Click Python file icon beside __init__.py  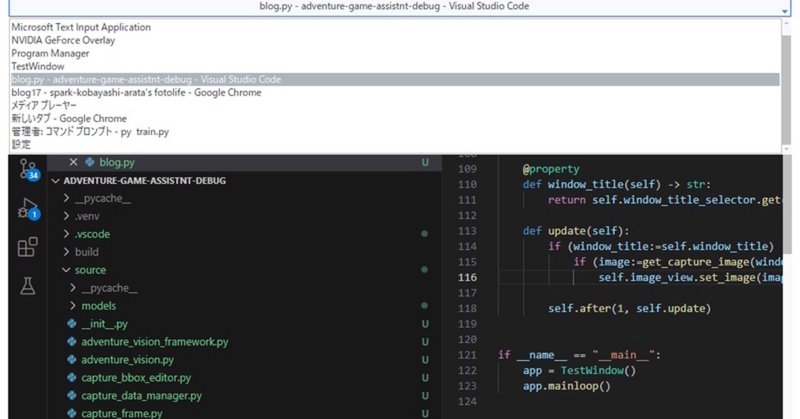pos(72,324)
